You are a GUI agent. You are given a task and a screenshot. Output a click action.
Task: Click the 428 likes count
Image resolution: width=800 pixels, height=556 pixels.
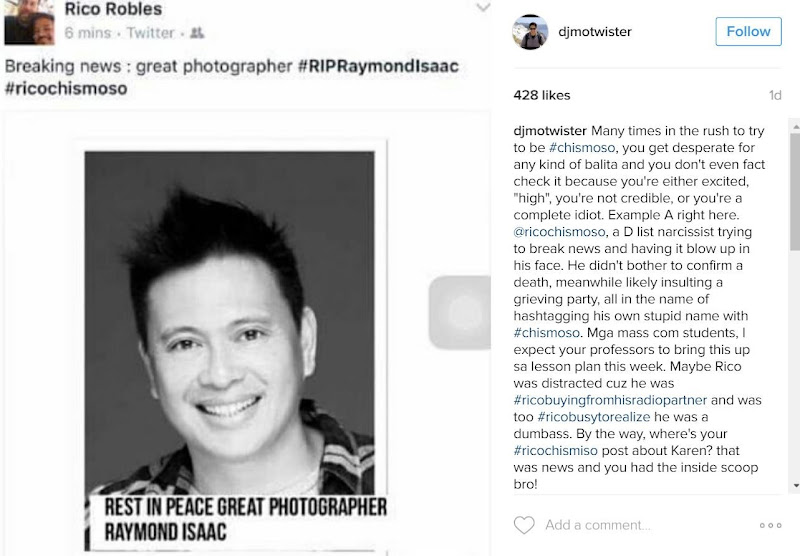click(x=542, y=95)
